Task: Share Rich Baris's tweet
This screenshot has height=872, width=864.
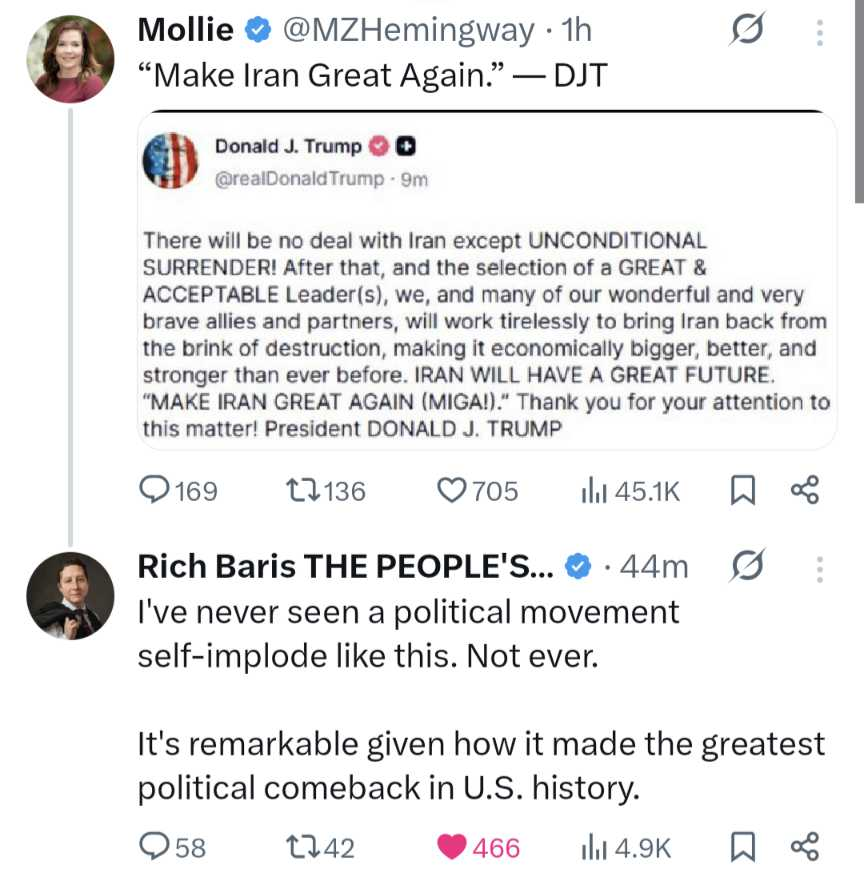Action: point(804,848)
